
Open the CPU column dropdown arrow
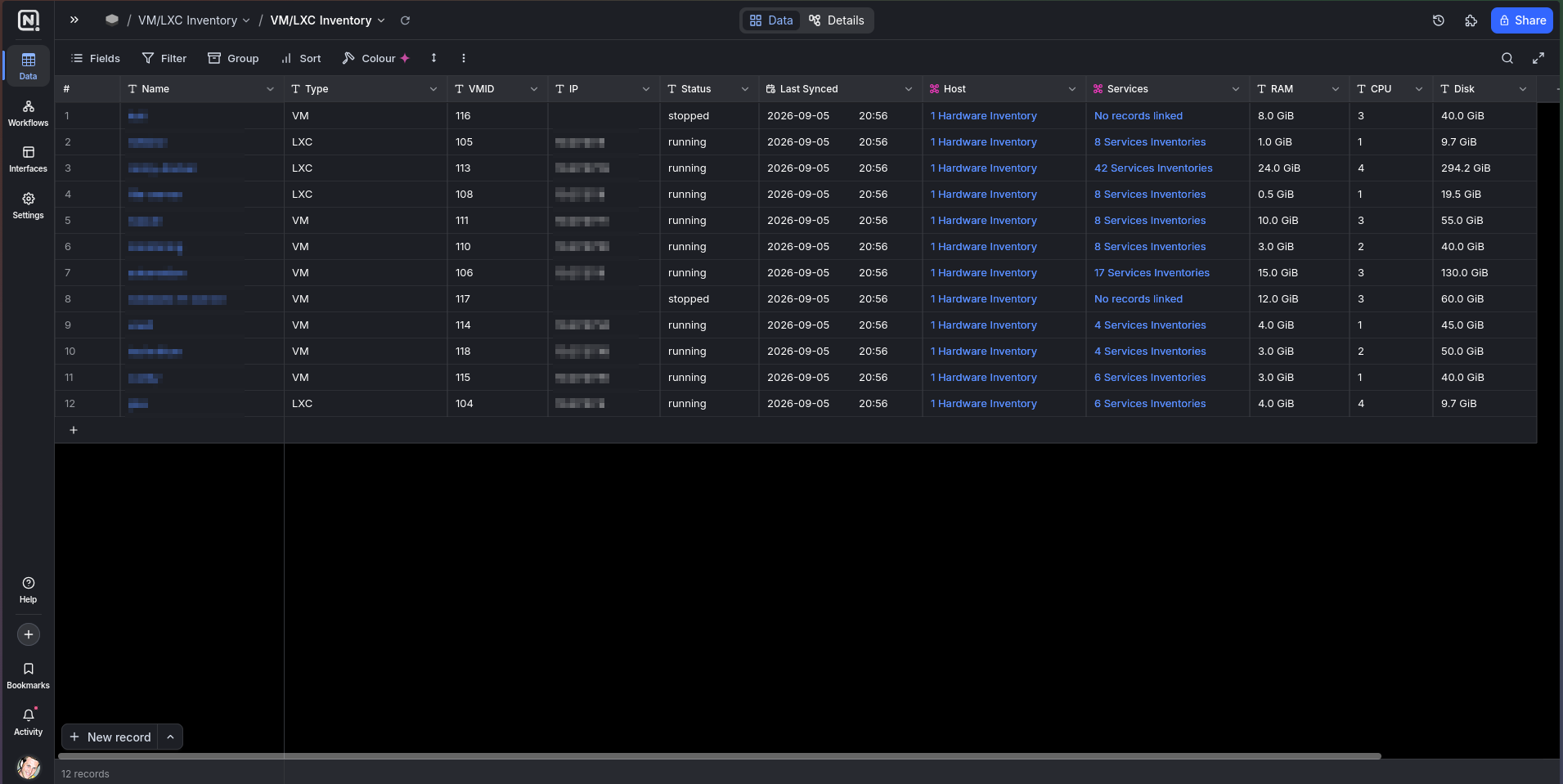click(x=1419, y=89)
